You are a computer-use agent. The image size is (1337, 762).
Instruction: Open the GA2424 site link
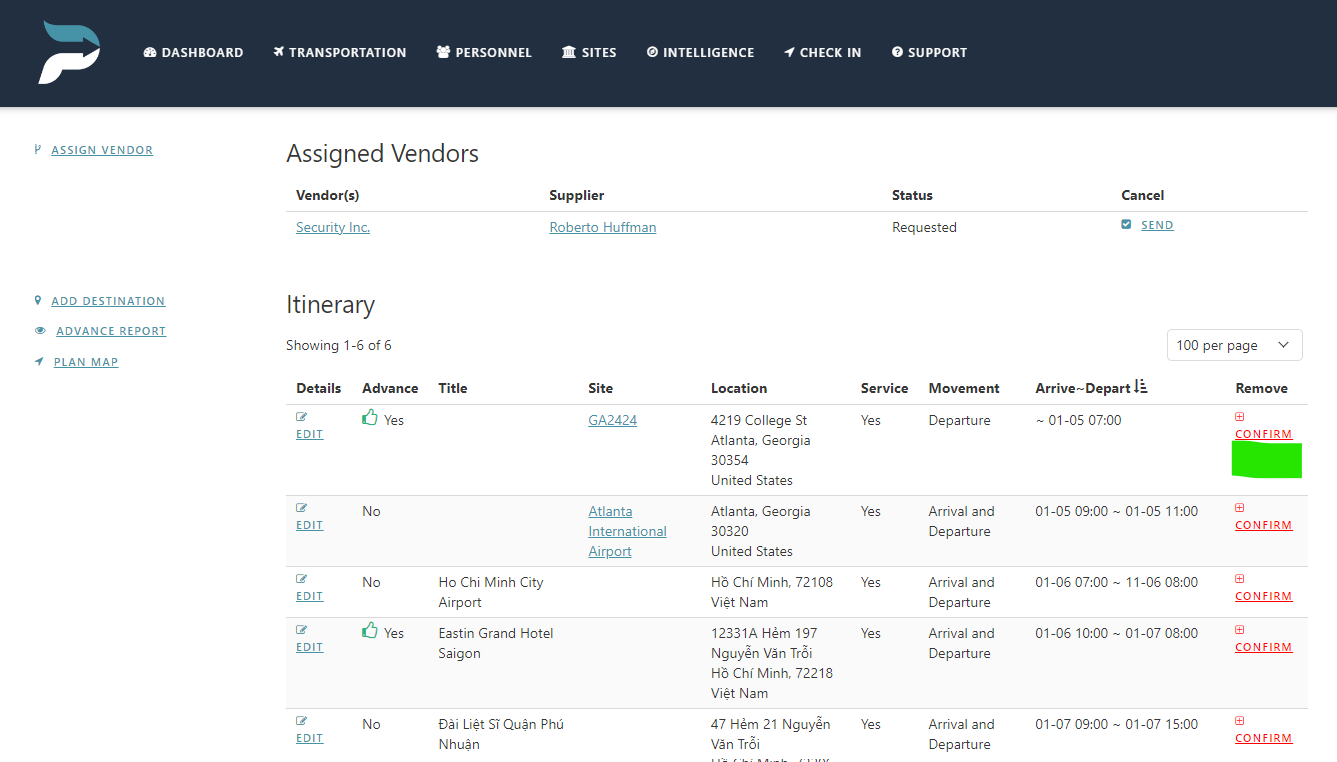(x=612, y=420)
